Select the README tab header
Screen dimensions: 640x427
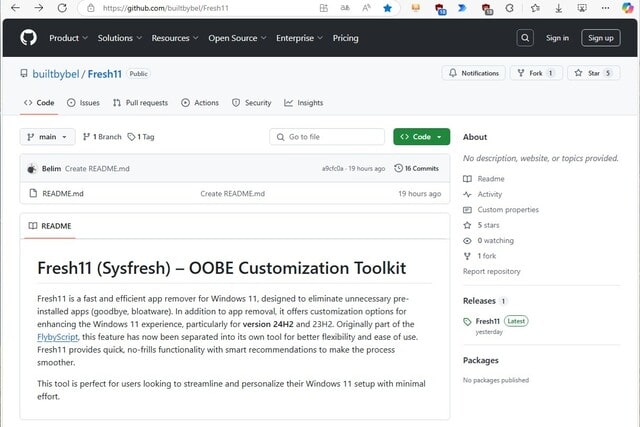50,226
